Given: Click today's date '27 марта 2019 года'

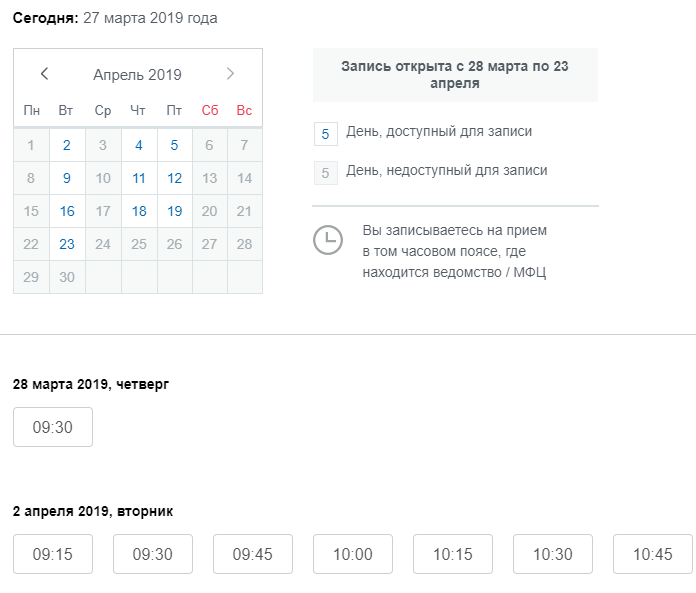Looking at the screenshot, I should pyautogui.click(x=150, y=18).
